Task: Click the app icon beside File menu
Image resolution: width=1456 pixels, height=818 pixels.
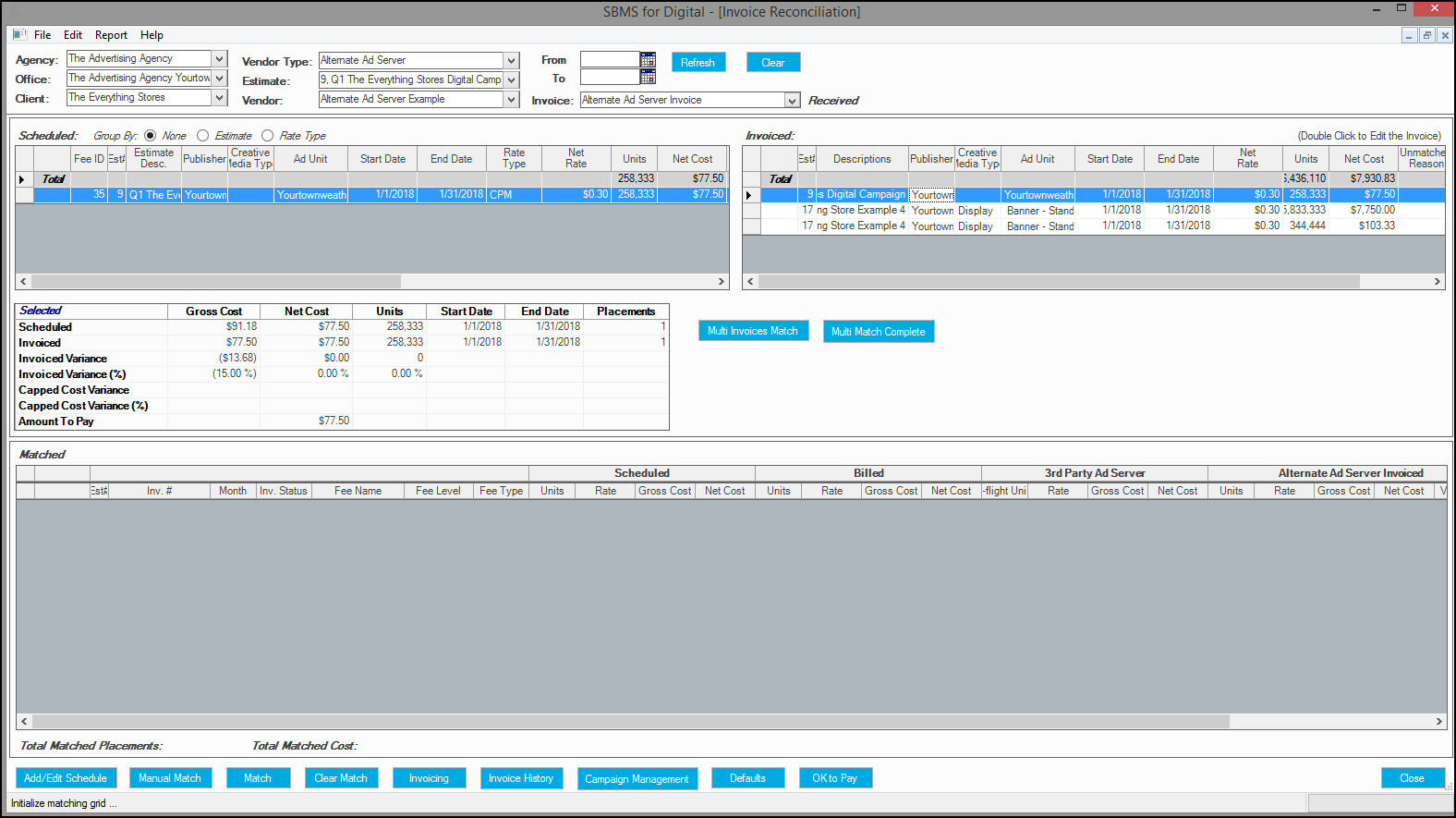Action: point(19,34)
